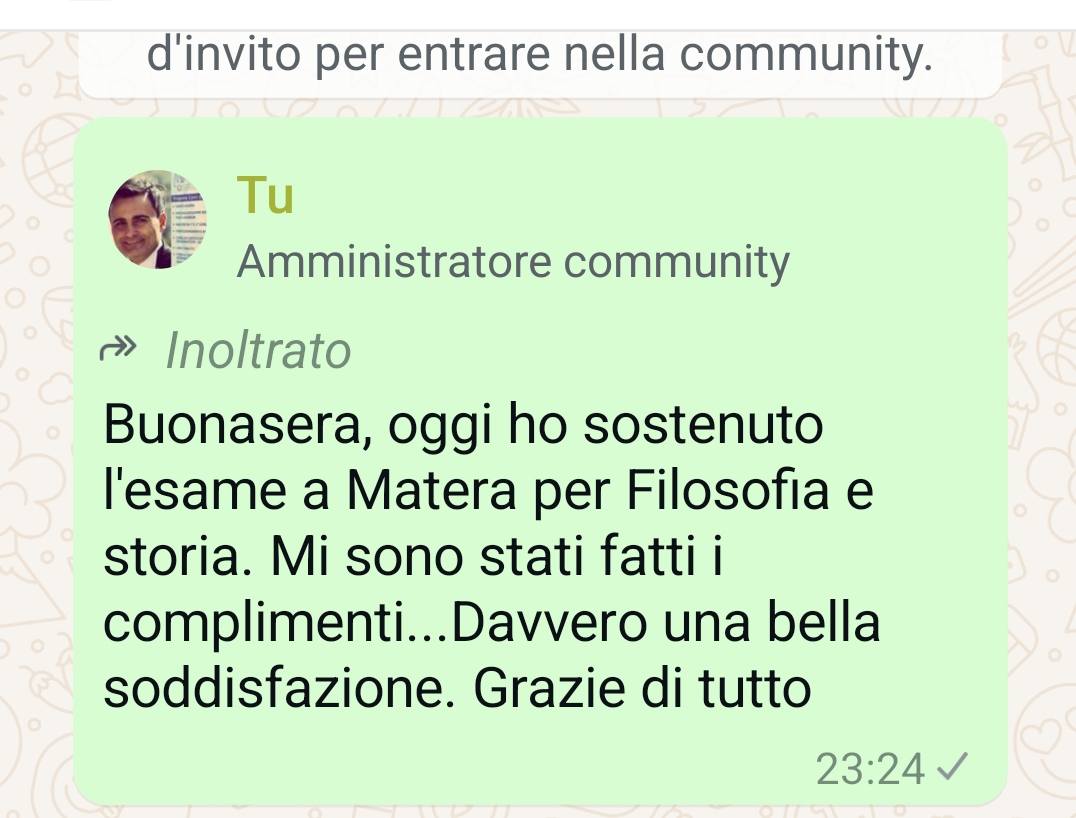Click the single grey sent checkmark

(x=952, y=767)
